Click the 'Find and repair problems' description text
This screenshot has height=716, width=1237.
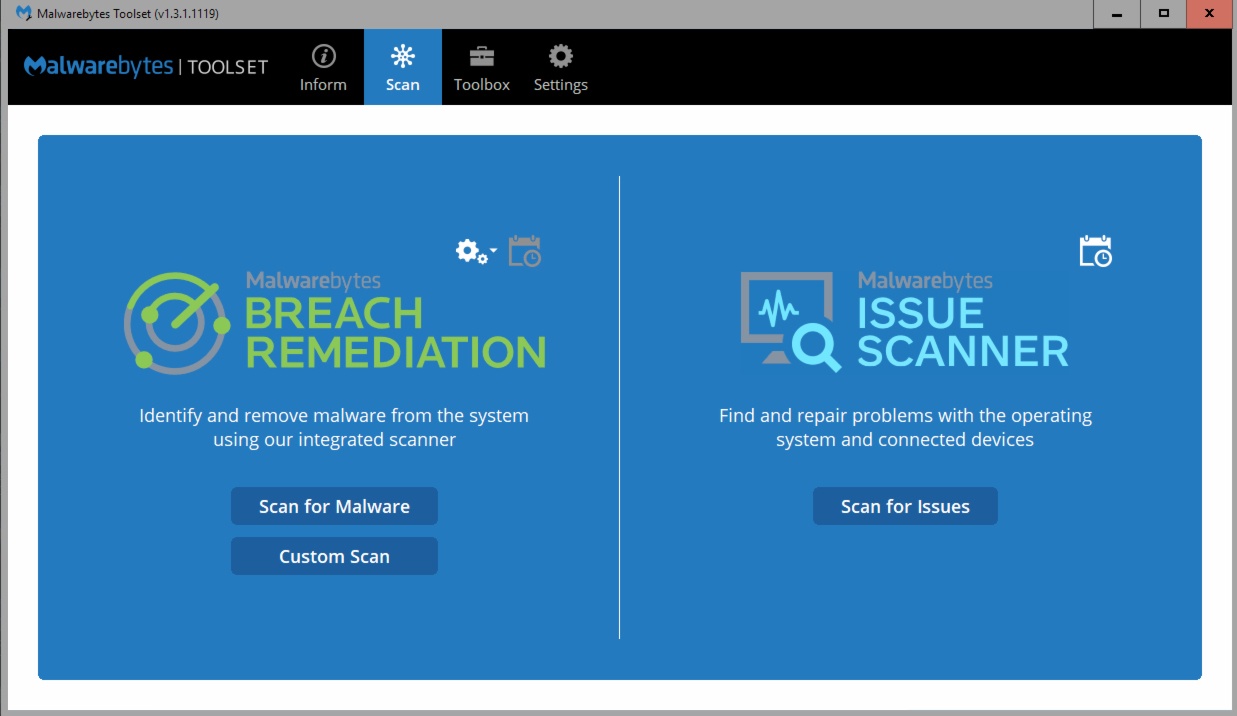(905, 427)
